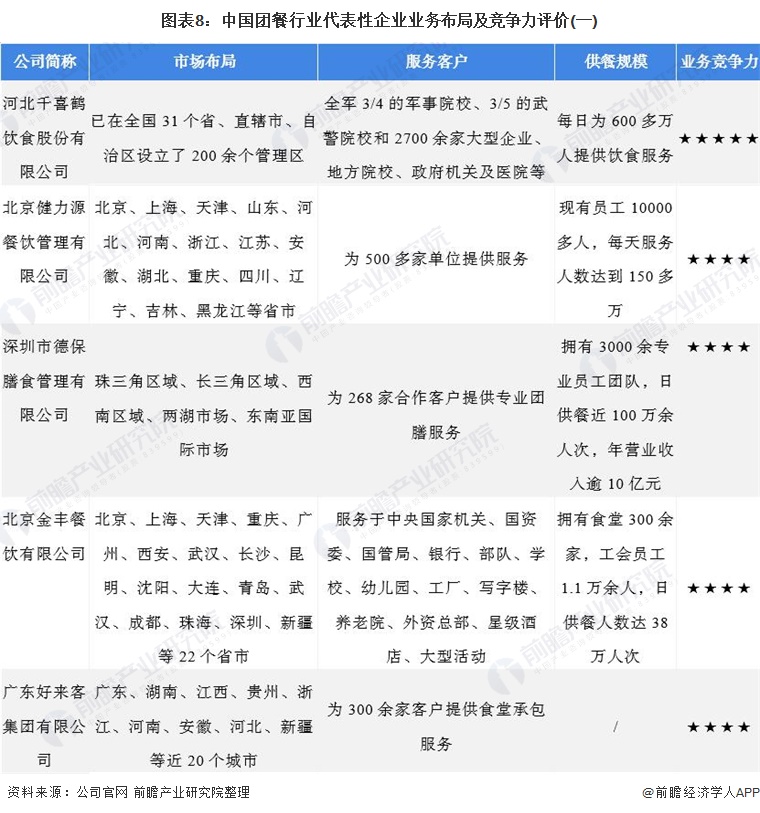Image resolution: width=760 pixels, height=813 pixels.
Task: Click the four-star rating for 北京金丰餐饮
Action: click(x=719, y=588)
